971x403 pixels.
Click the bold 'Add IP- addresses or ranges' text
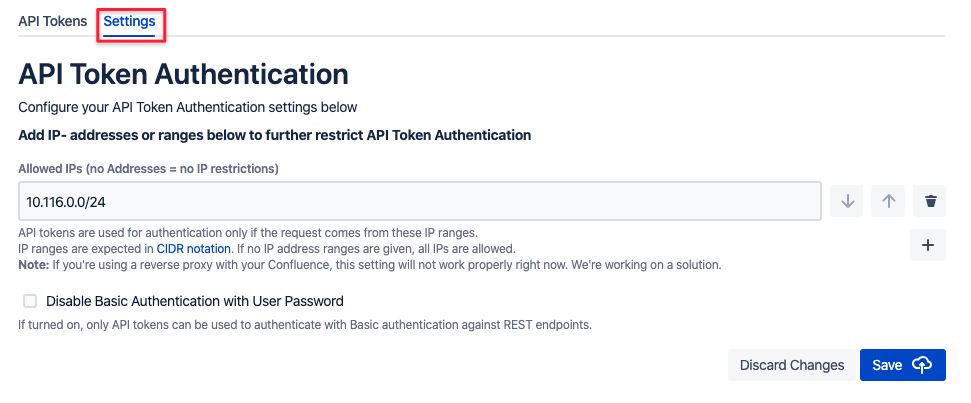(x=274, y=134)
